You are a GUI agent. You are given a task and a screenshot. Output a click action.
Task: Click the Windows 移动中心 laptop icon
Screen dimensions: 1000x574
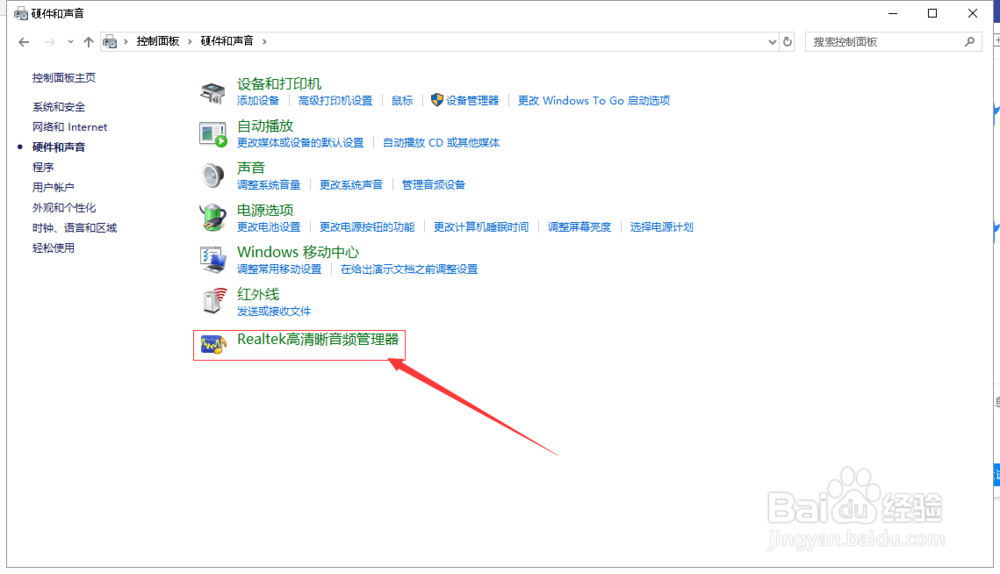coord(212,260)
